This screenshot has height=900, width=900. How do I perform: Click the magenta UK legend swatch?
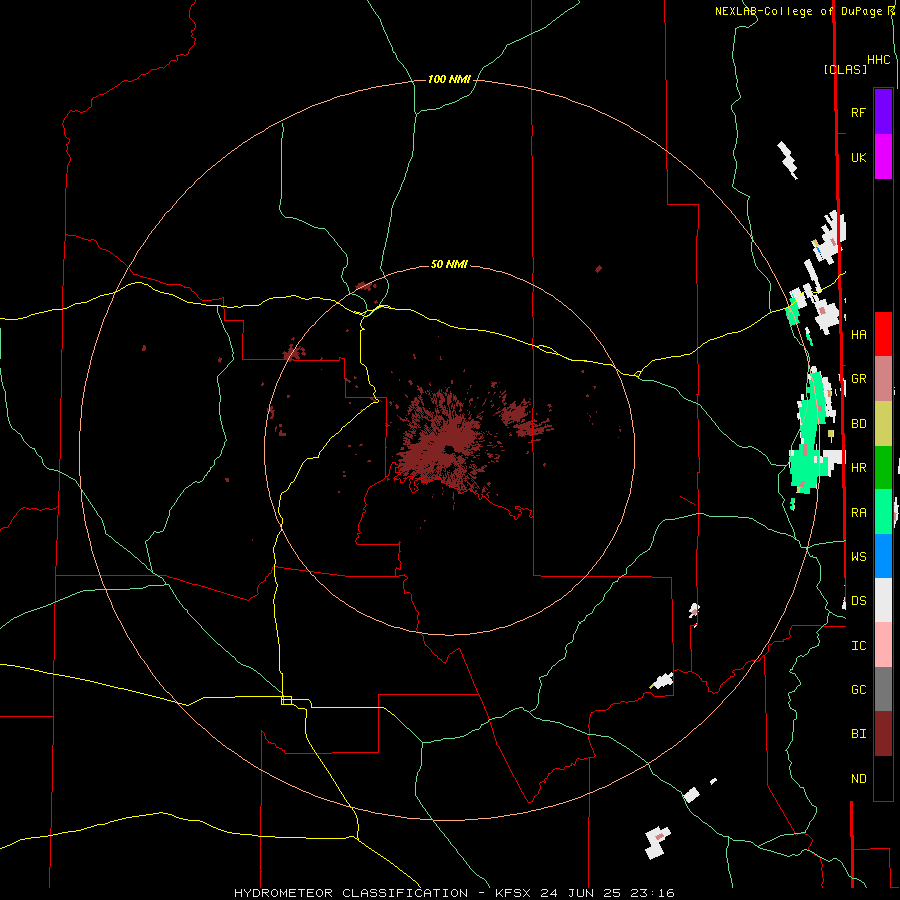pos(883,157)
